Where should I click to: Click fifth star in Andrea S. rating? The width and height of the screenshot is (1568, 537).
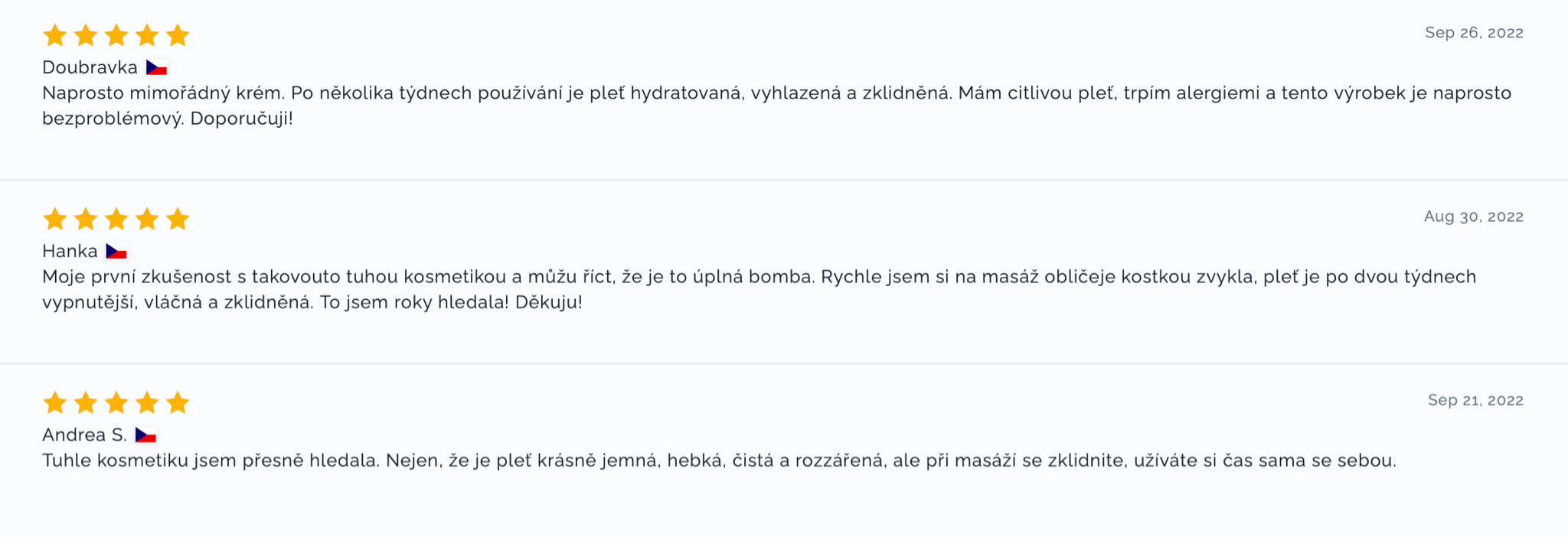pyautogui.click(x=178, y=402)
